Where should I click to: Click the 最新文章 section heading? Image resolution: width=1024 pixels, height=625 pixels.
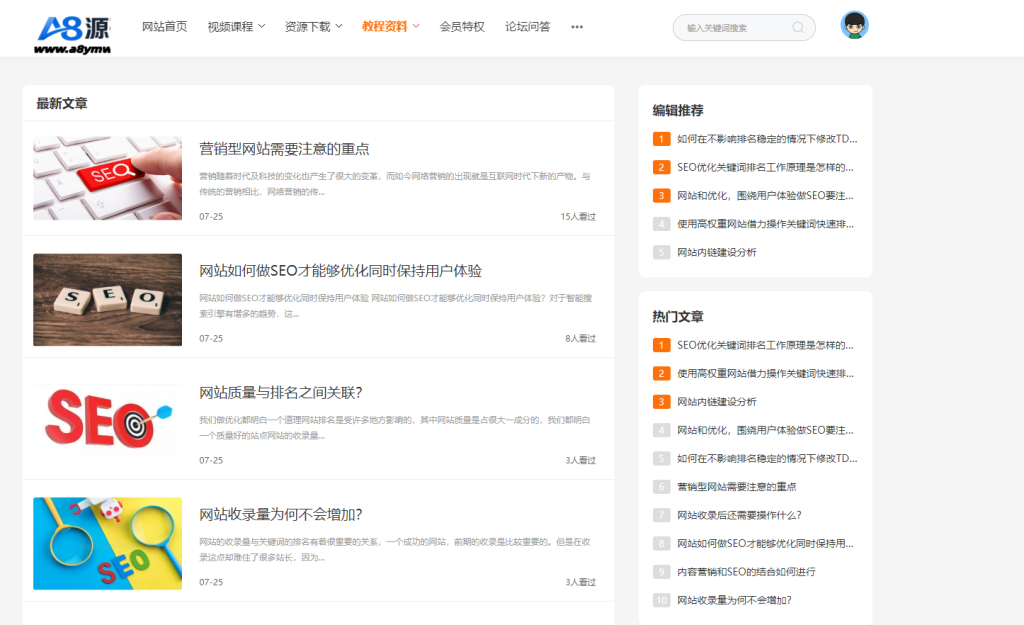(x=61, y=103)
